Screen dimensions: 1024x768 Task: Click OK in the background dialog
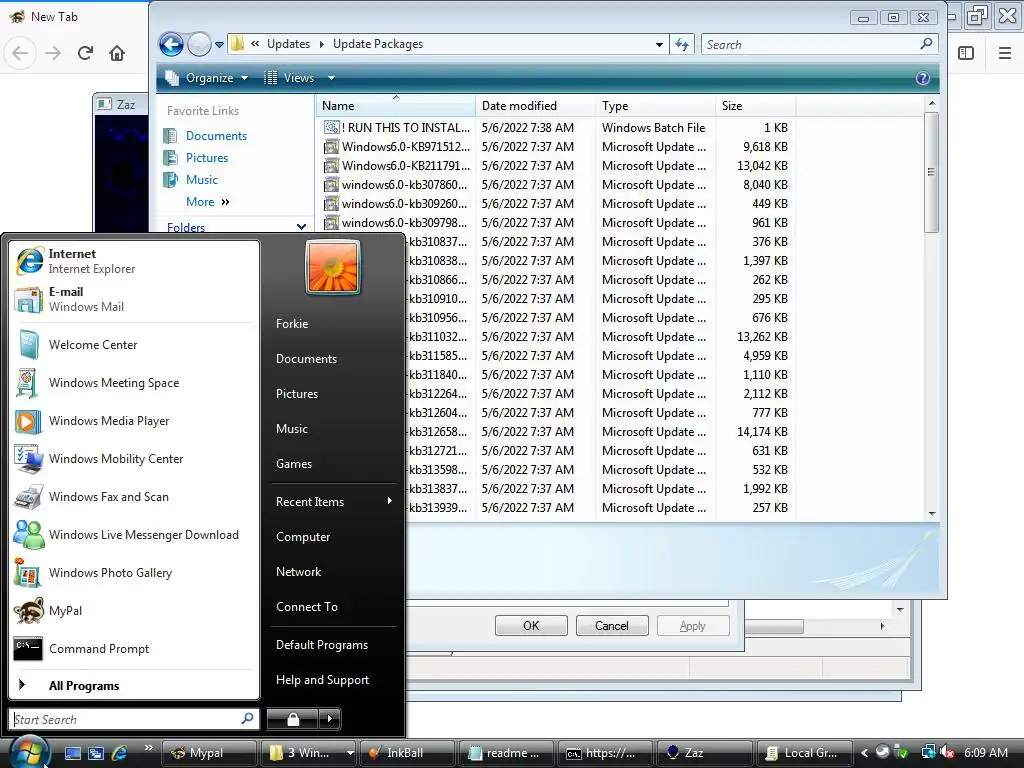pyautogui.click(x=531, y=626)
